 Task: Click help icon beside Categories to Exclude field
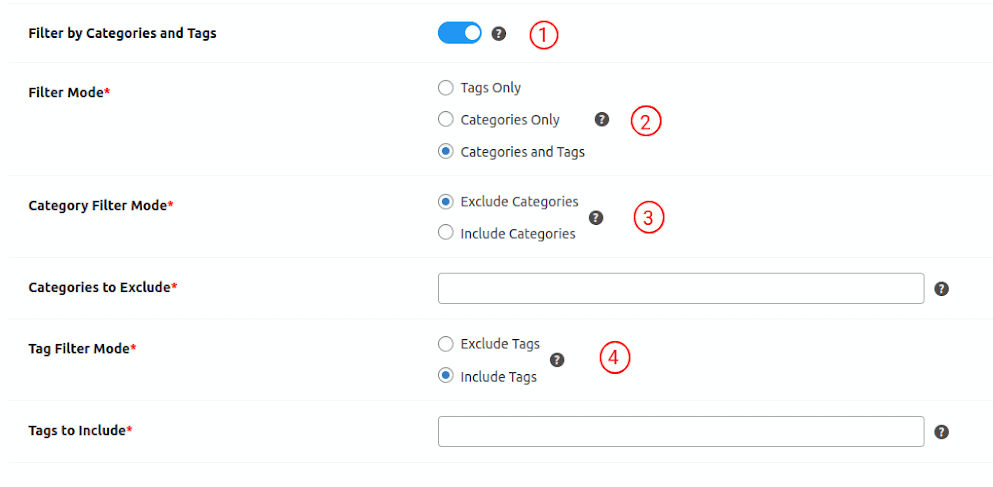[x=941, y=288]
